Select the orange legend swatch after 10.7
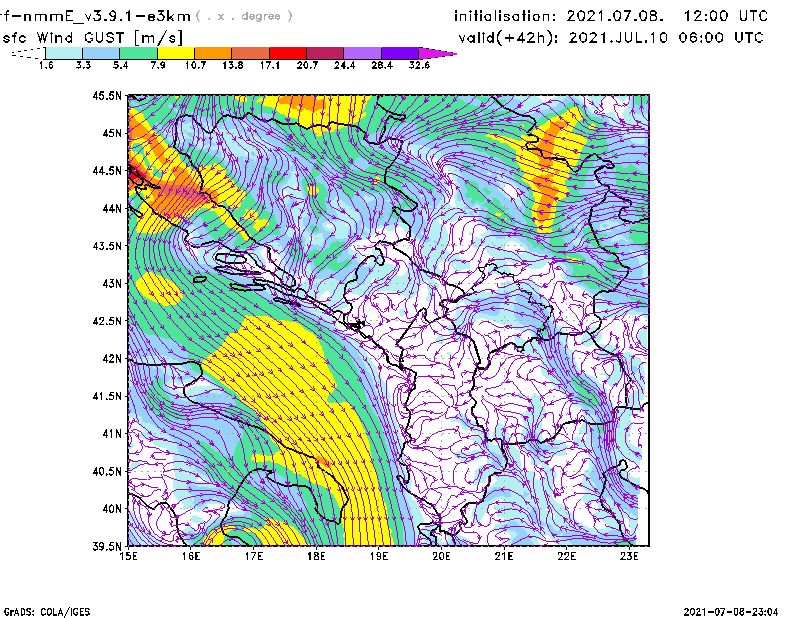 click(x=213, y=53)
